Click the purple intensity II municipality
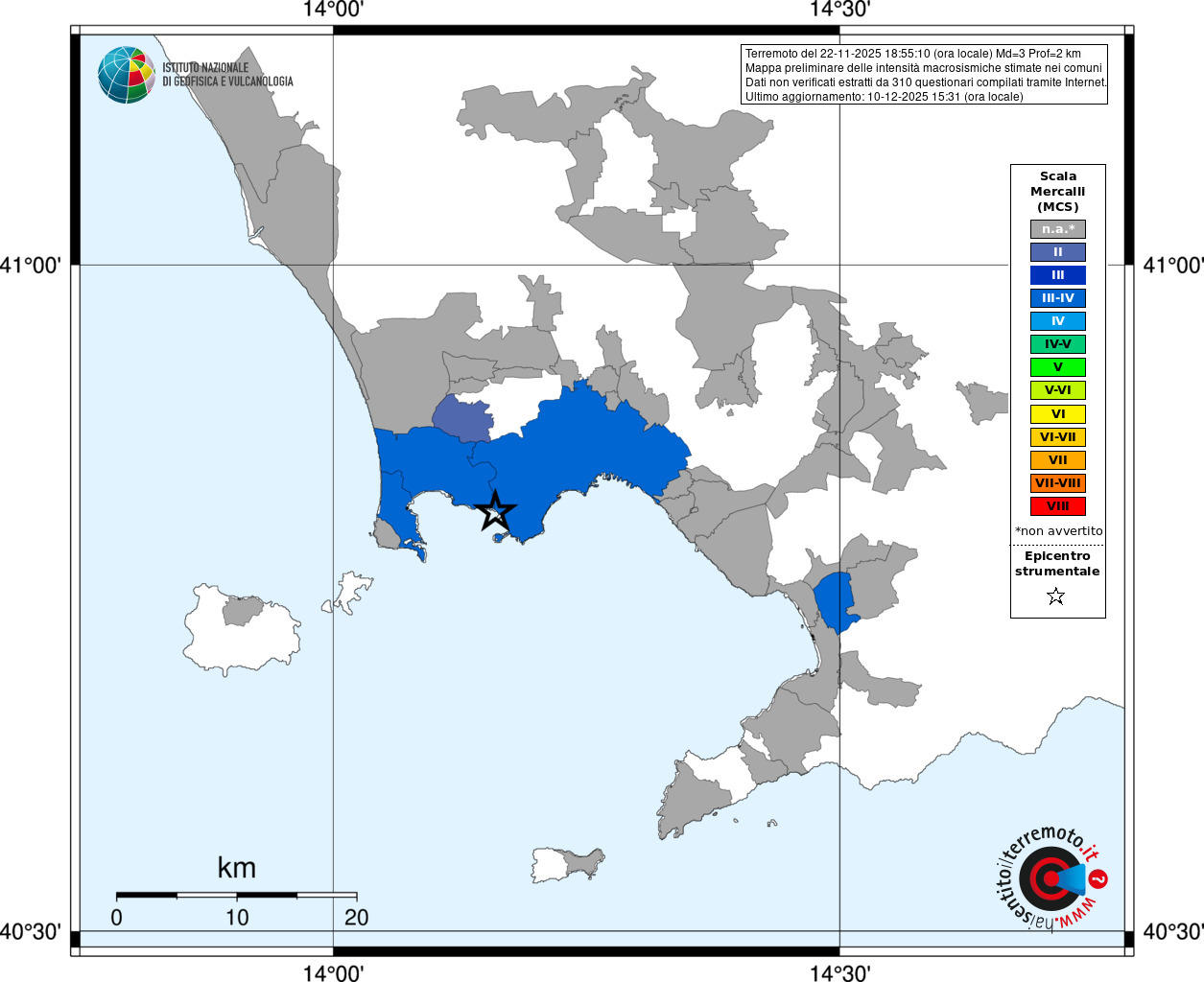This screenshot has height=982, width=1204. coord(463,418)
